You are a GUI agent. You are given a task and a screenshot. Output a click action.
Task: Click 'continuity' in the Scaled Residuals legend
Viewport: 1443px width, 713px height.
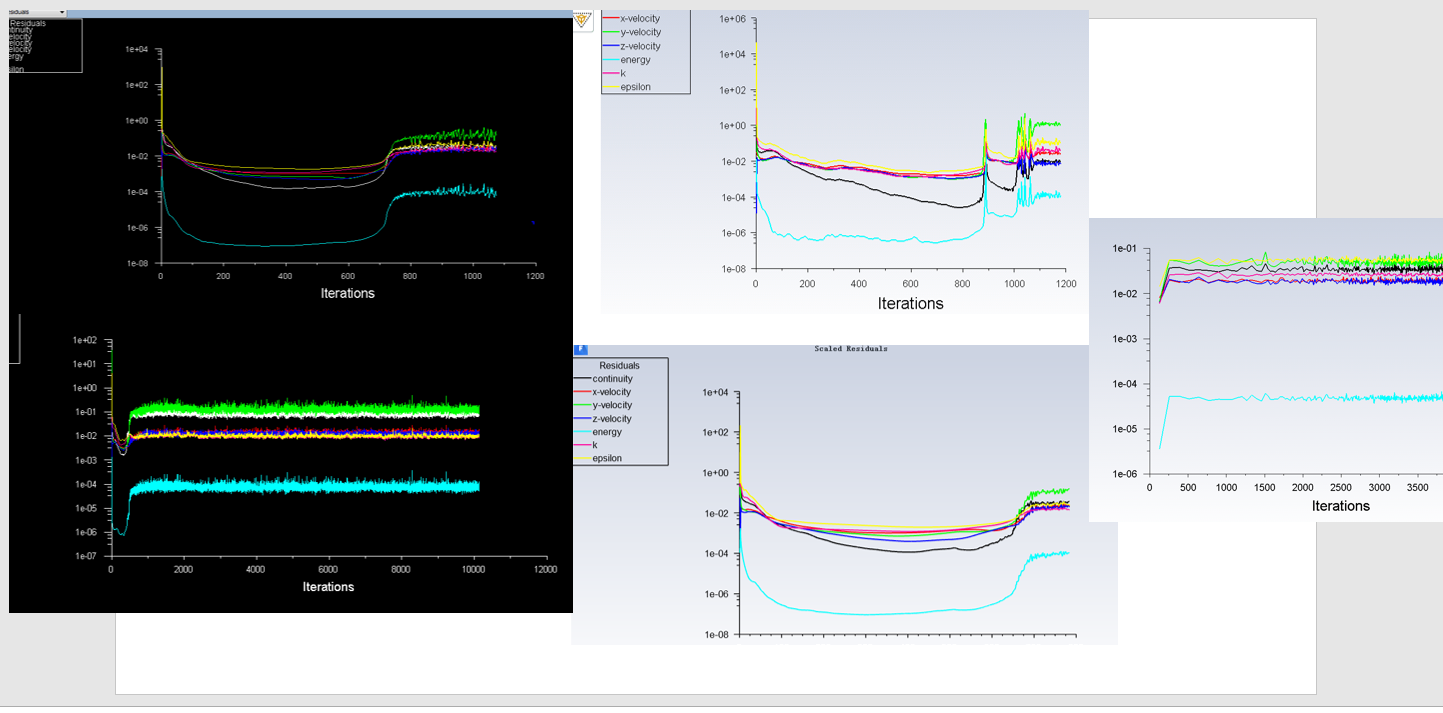tap(612, 379)
